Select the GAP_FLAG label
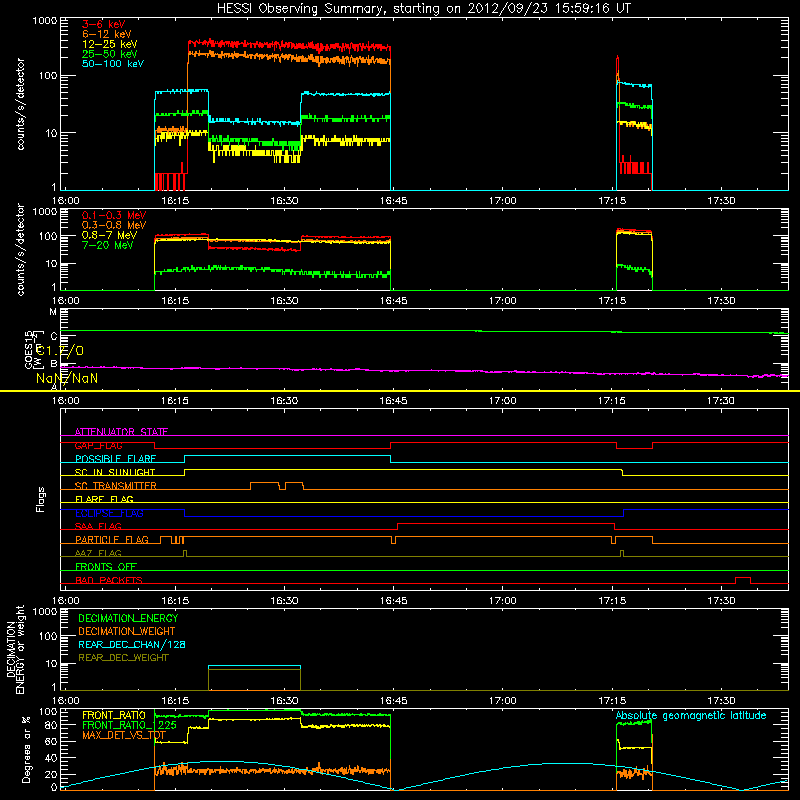 [98, 445]
